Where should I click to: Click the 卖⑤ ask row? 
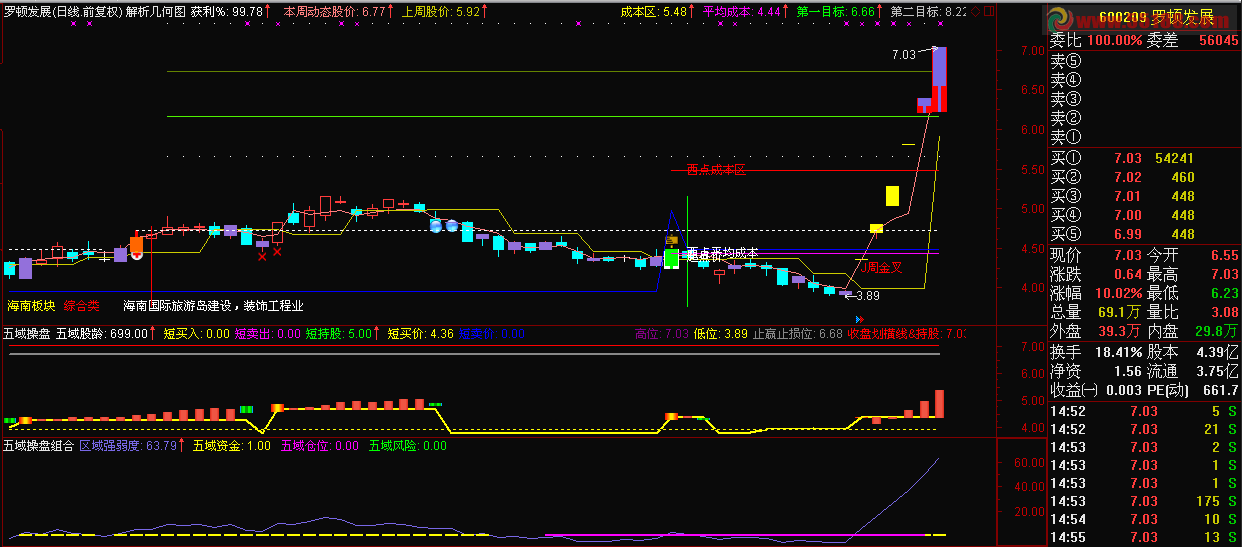(x=1145, y=61)
